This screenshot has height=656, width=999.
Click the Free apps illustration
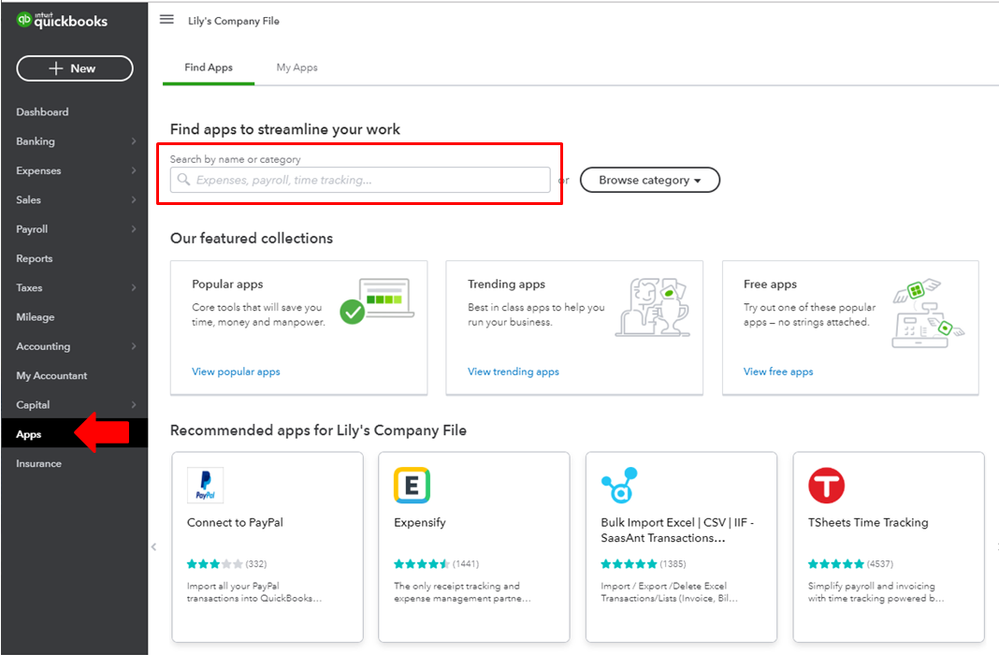928,313
